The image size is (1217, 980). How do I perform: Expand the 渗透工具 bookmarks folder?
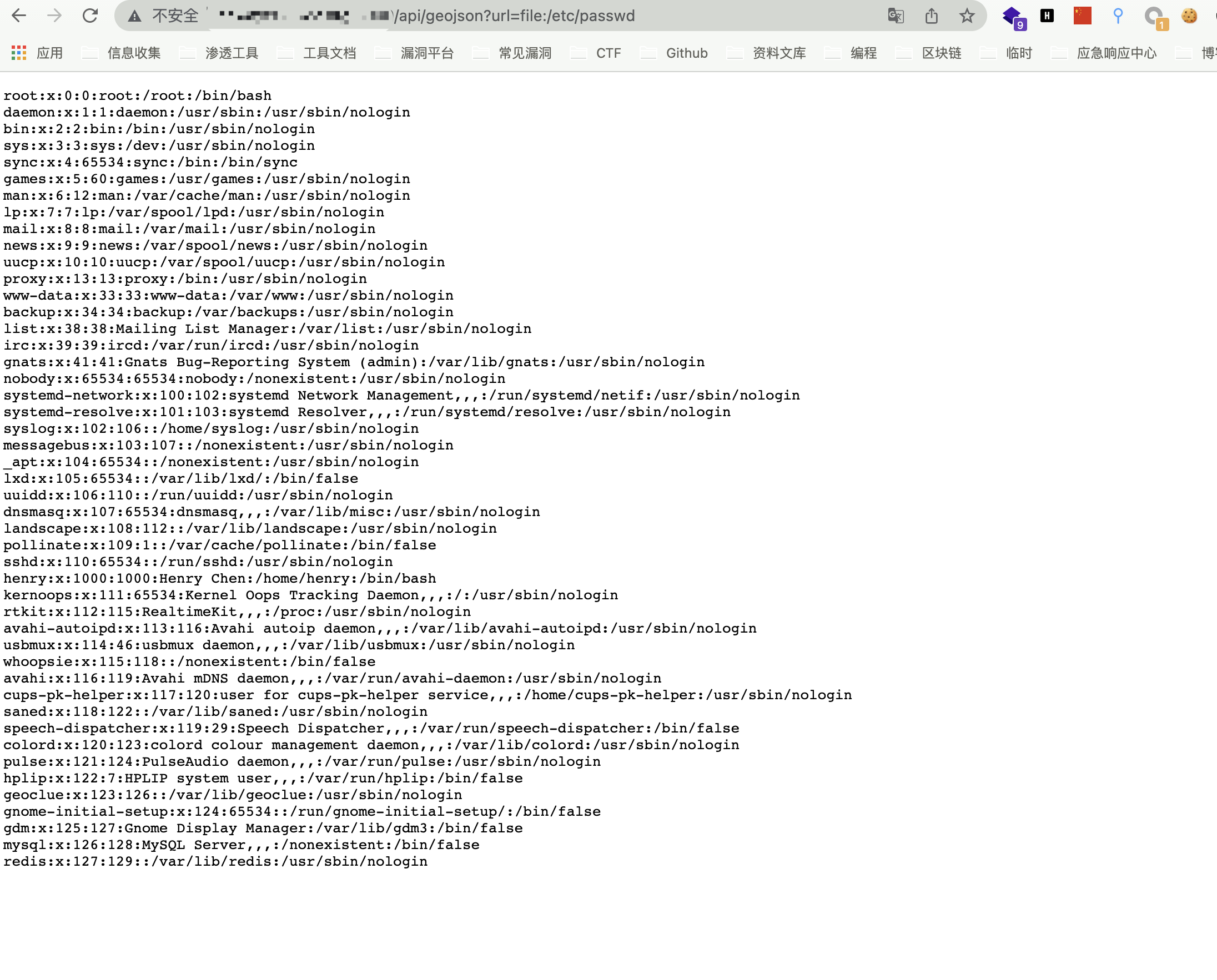[233, 53]
